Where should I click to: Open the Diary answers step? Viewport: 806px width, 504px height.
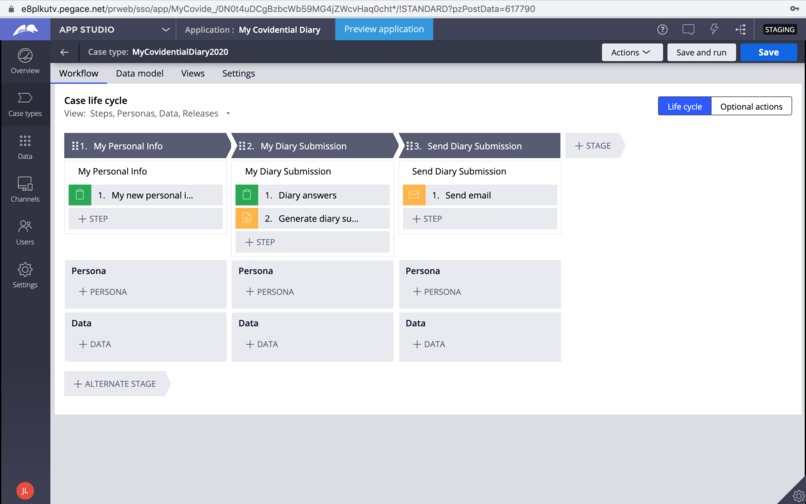pyautogui.click(x=313, y=195)
